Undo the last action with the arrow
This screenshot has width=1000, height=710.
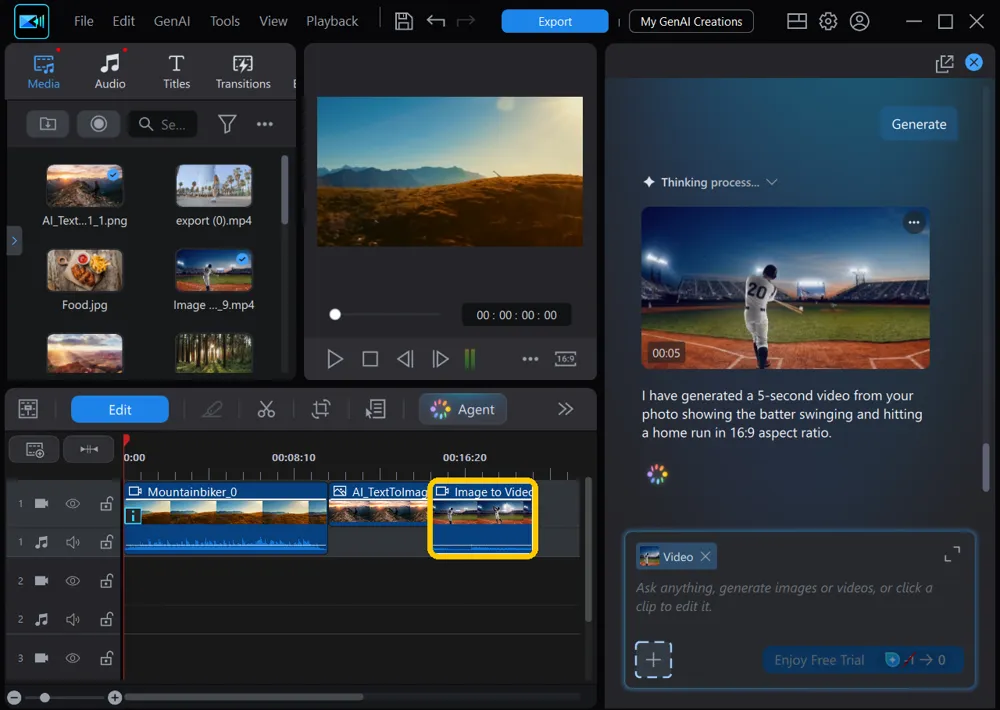(436, 21)
